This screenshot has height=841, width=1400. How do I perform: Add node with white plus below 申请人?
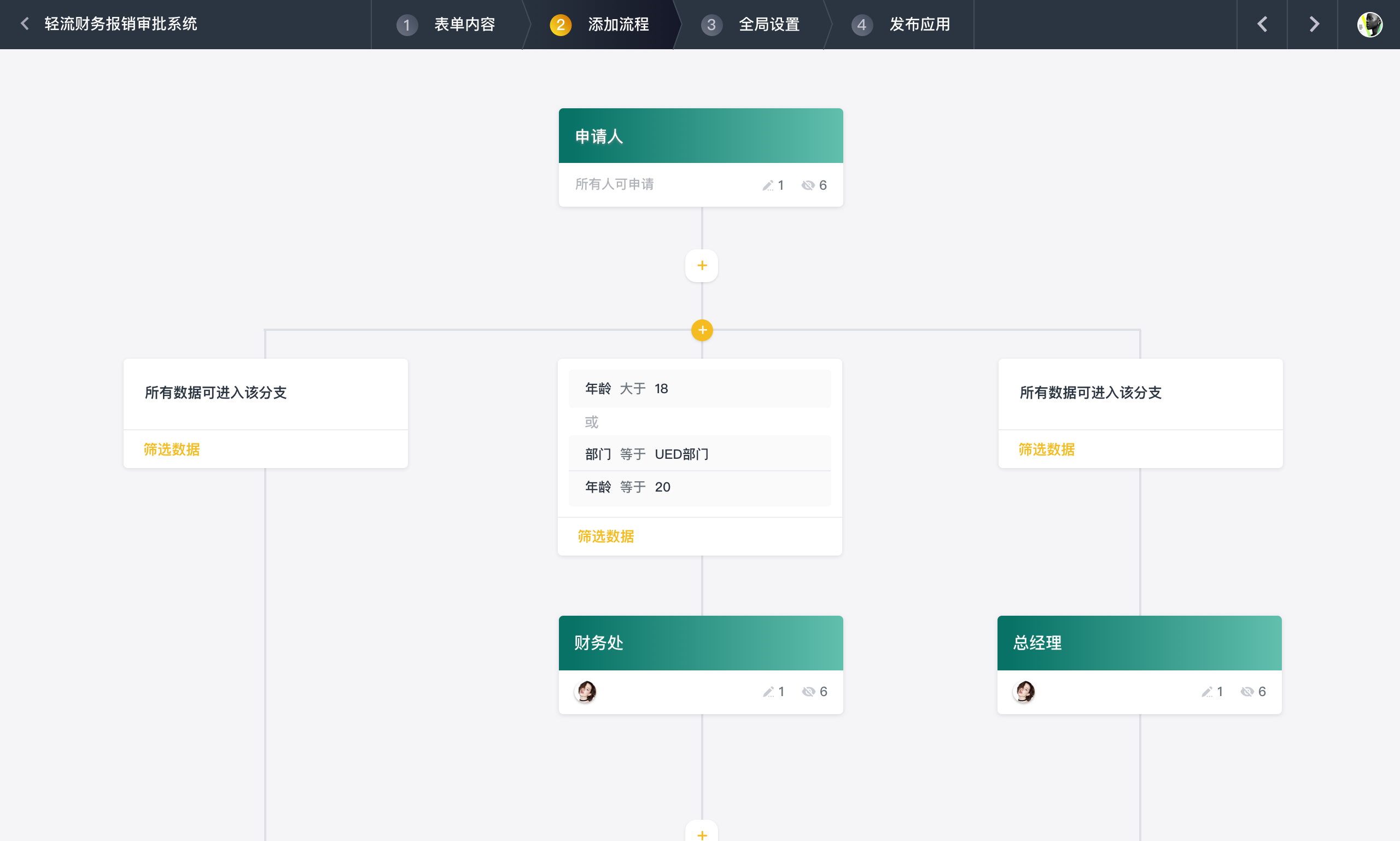click(702, 265)
